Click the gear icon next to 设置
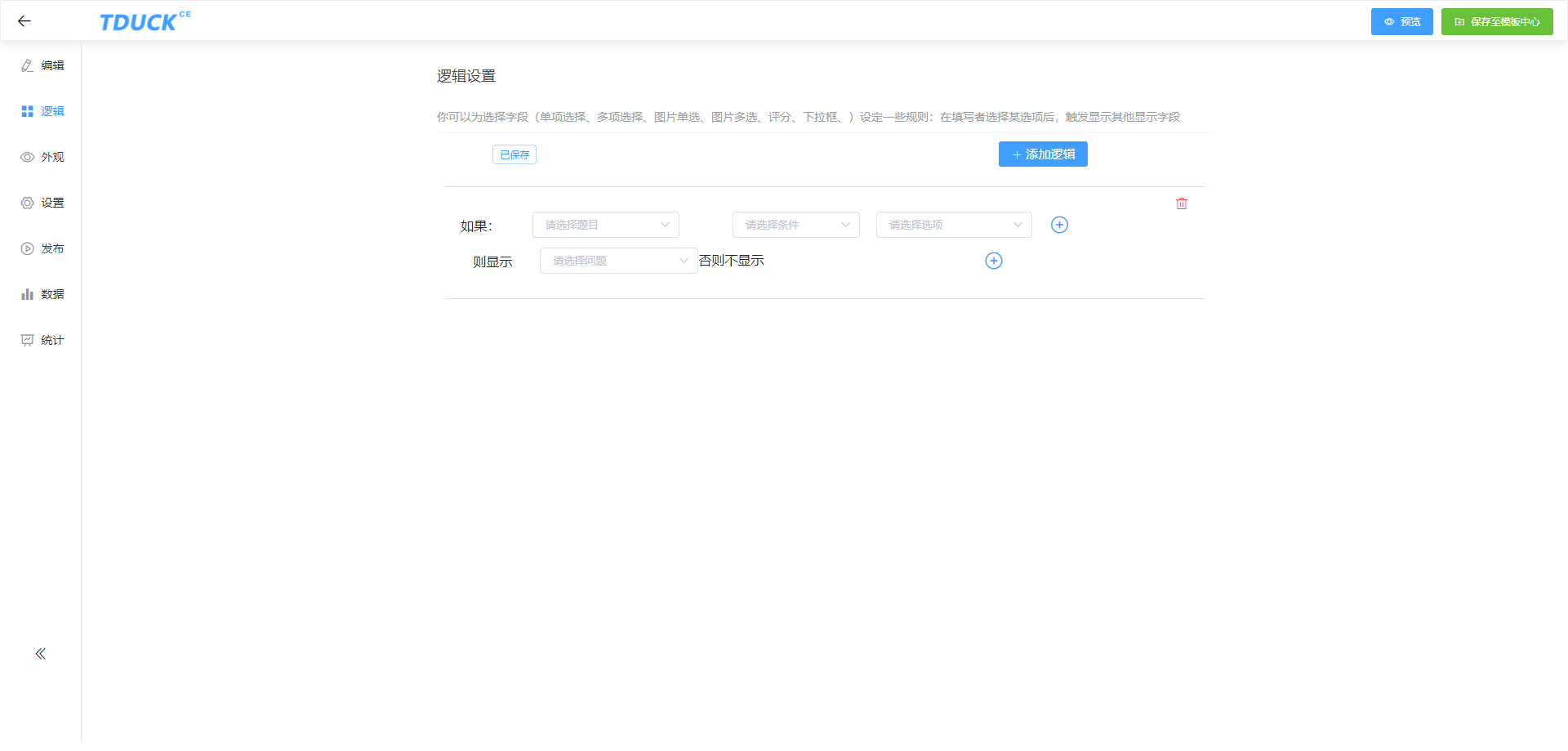 click(27, 203)
